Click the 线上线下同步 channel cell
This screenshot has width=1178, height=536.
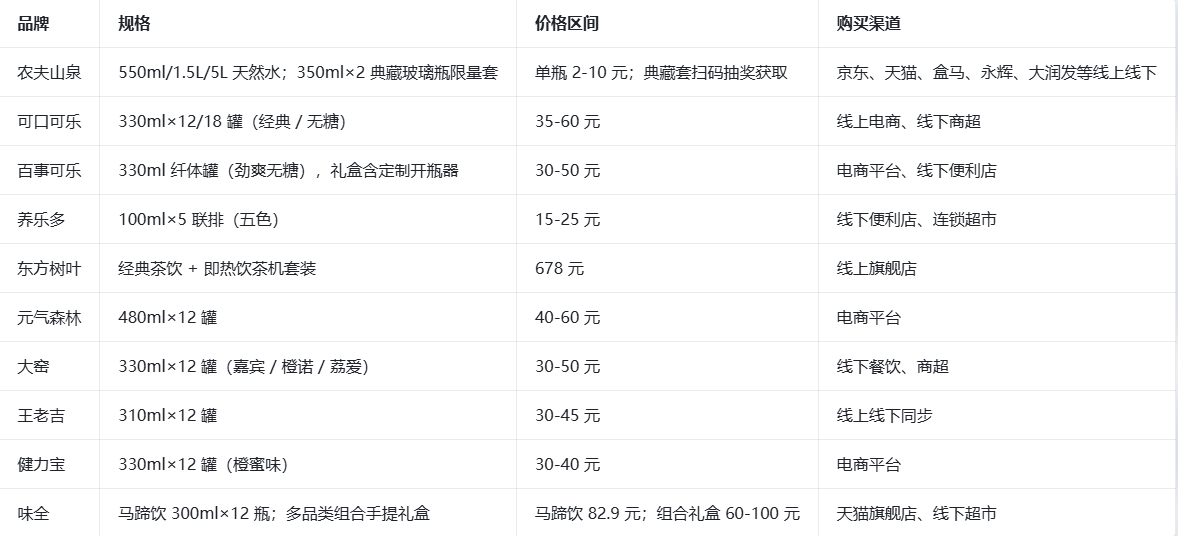point(885,415)
